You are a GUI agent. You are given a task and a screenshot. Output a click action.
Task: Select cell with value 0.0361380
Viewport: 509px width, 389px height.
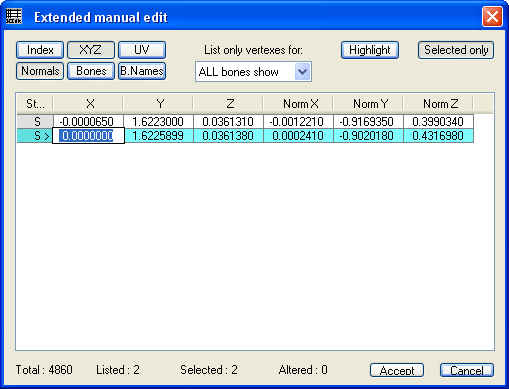tap(228, 136)
